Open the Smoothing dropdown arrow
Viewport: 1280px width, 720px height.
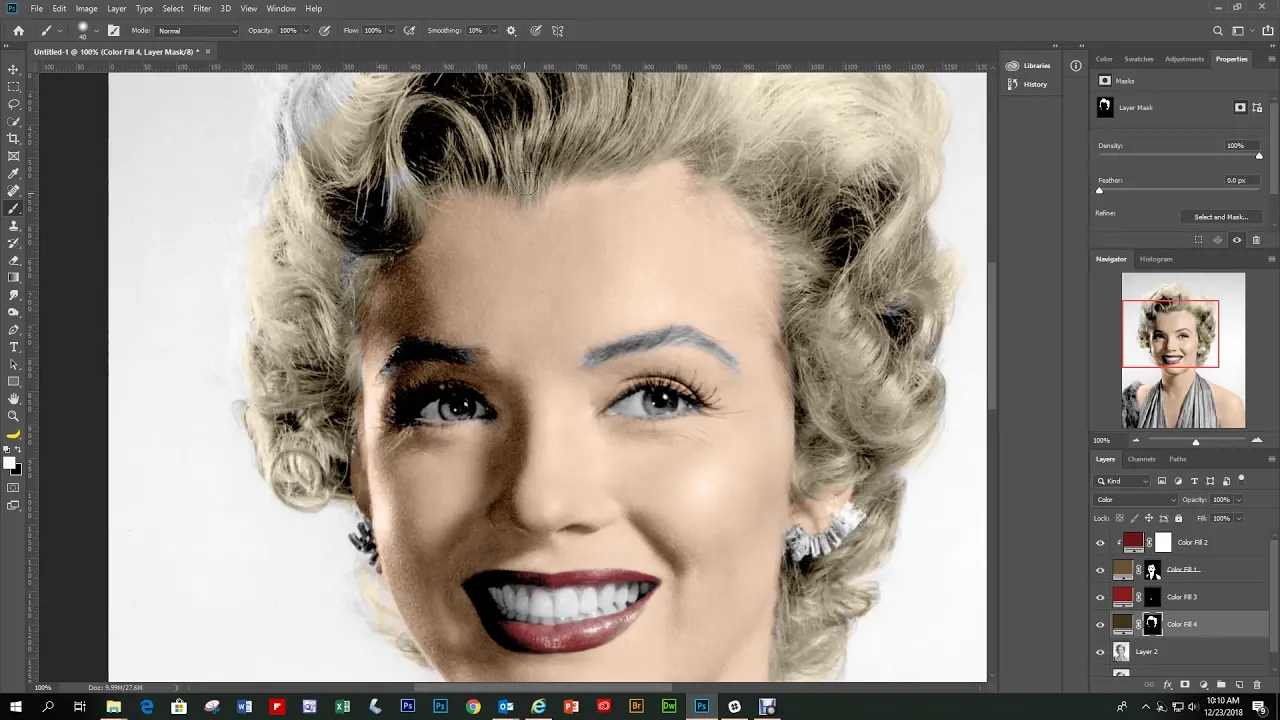point(492,31)
